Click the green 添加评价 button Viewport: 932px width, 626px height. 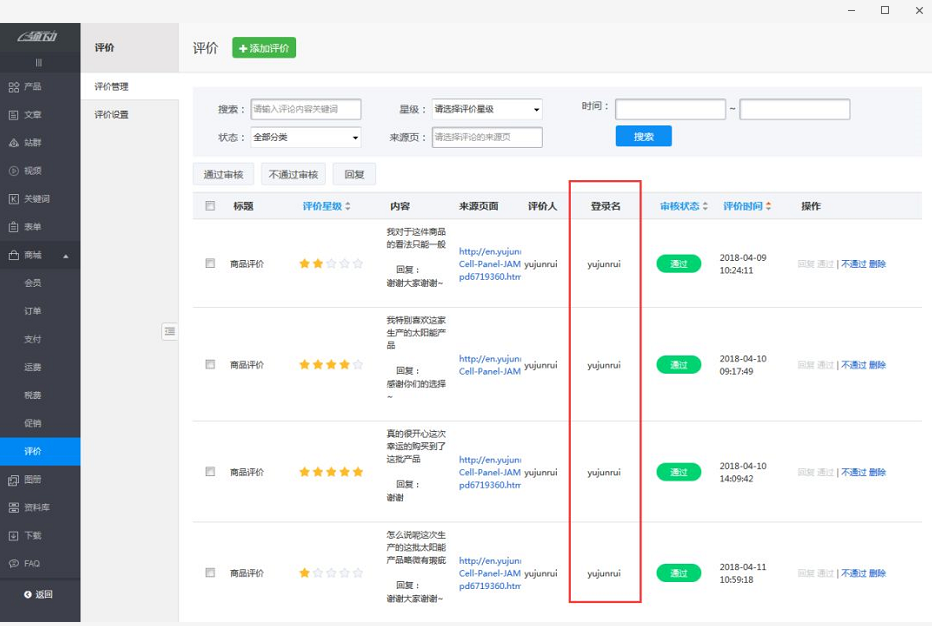click(x=263, y=47)
